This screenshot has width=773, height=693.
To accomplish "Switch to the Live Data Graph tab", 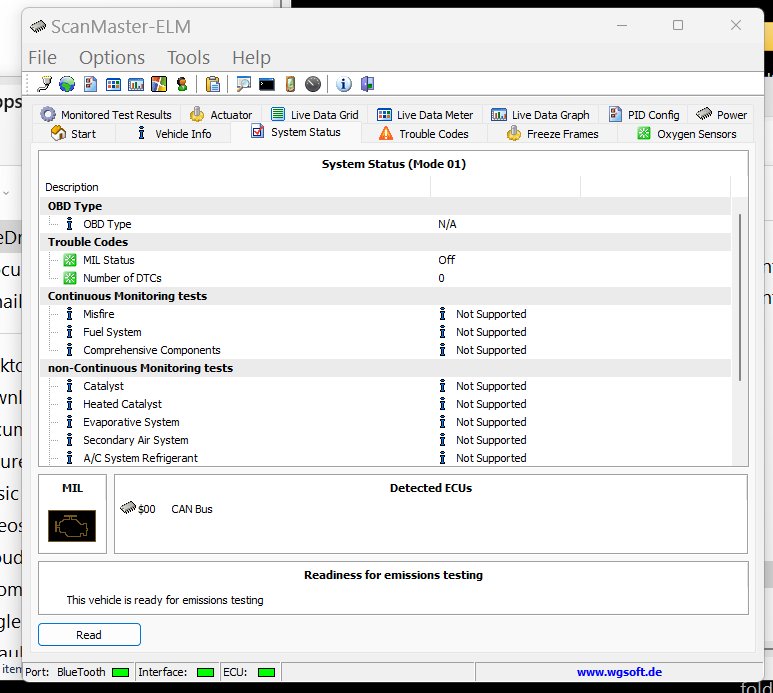I will (540, 115).
